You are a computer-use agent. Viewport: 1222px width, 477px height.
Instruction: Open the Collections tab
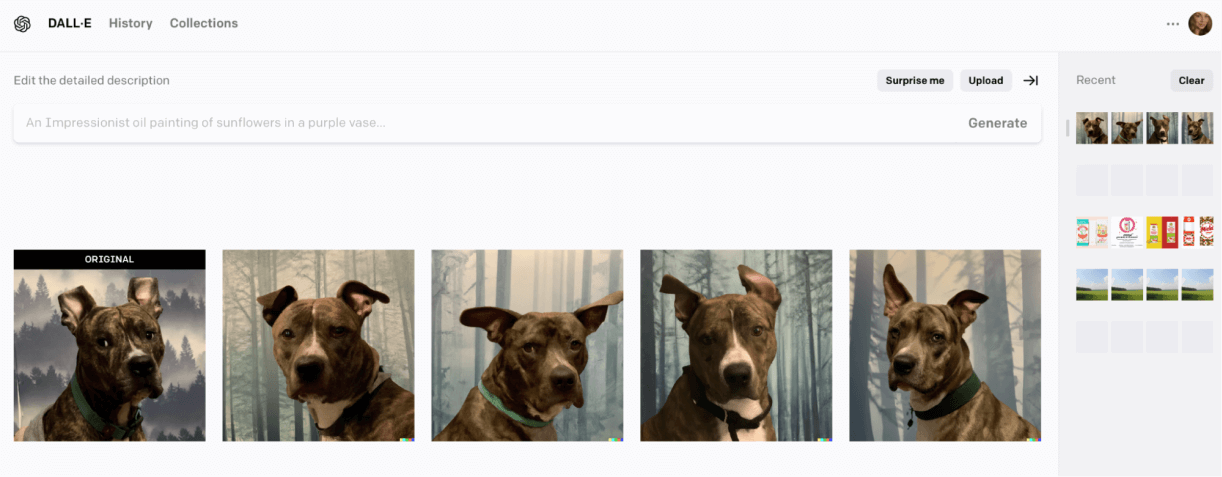204,23
